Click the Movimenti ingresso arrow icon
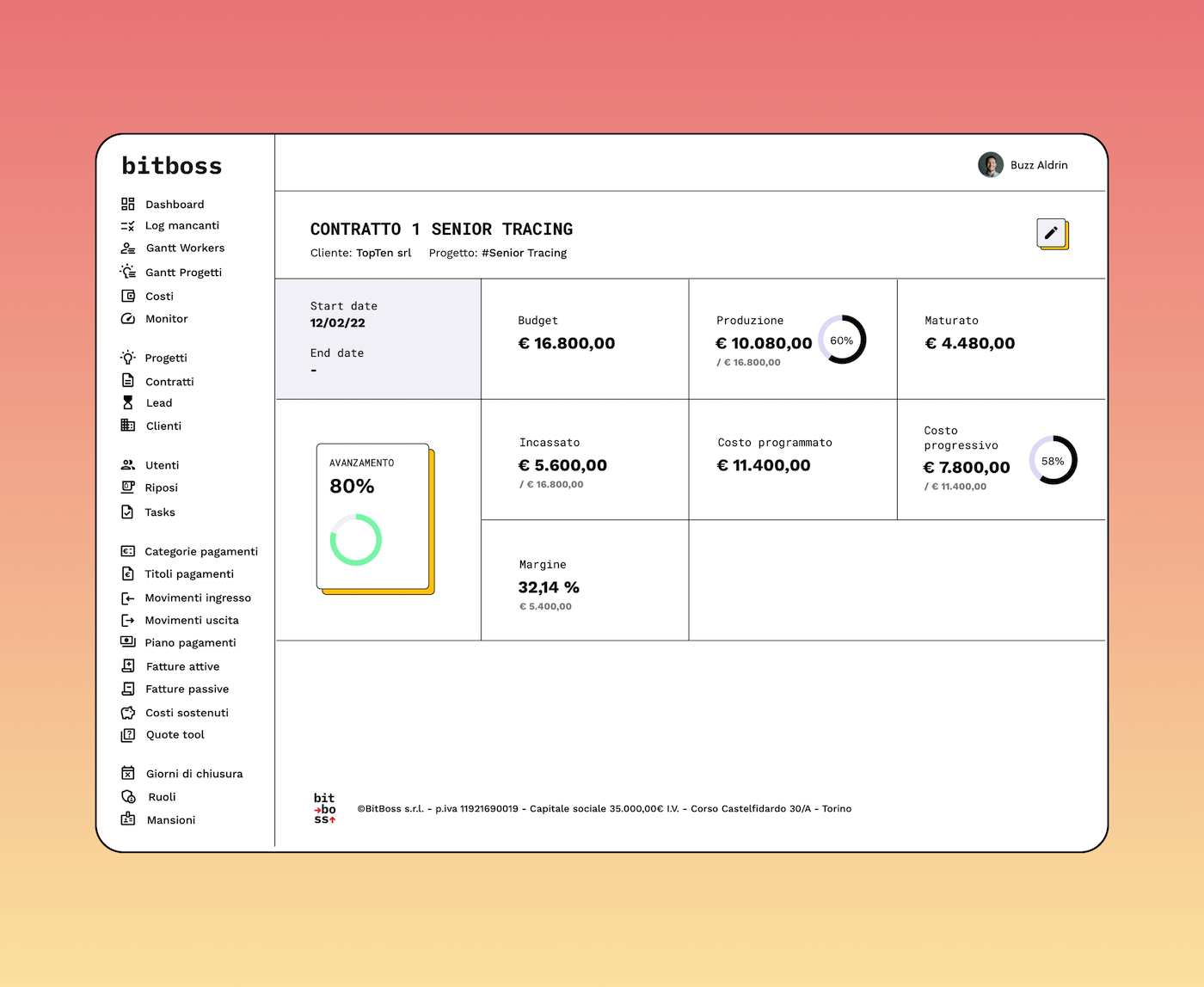Viewport: 1204px width, 987px height. tap(128, 598)
